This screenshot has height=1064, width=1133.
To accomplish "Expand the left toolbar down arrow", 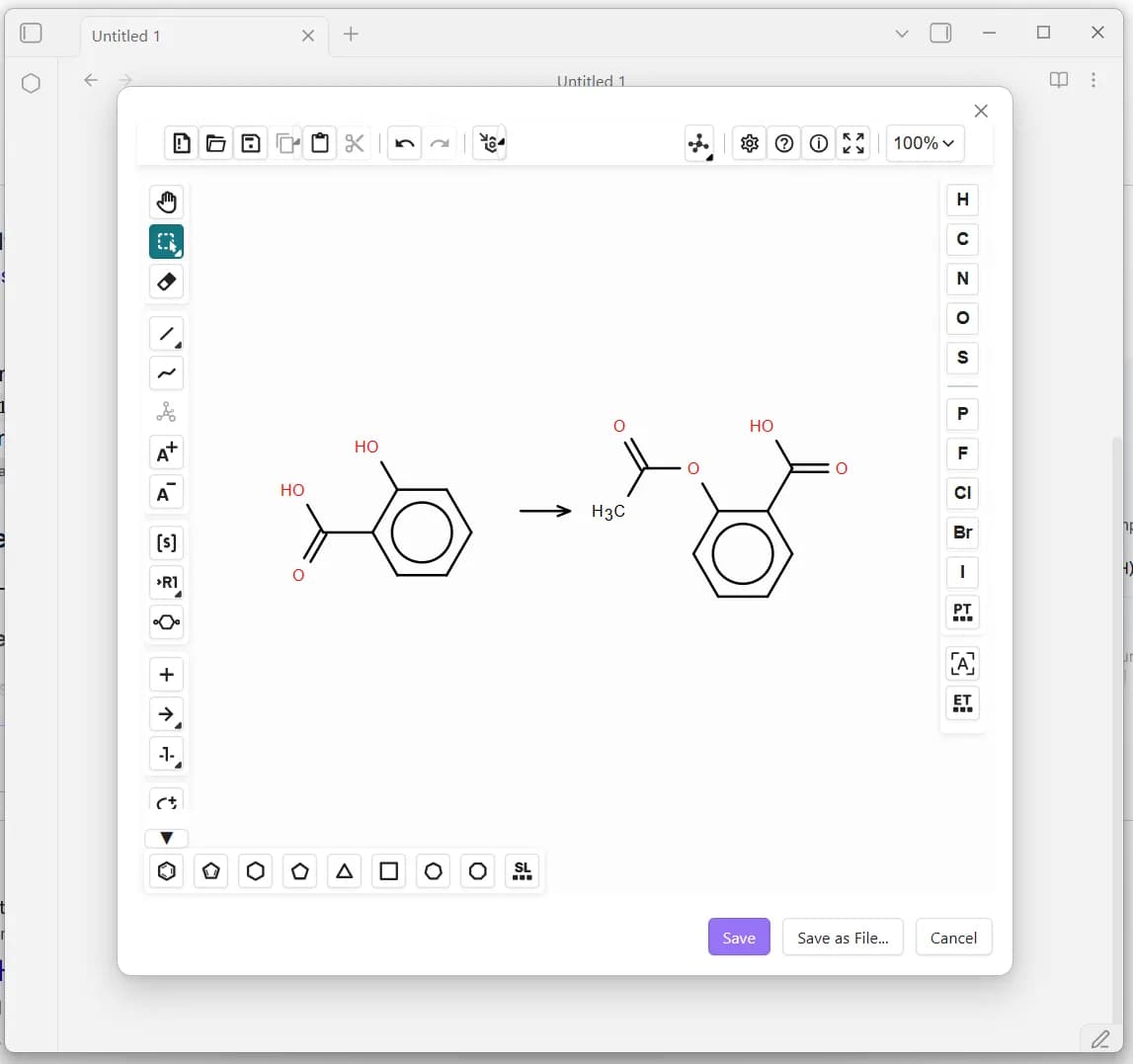I will [167, 838].
